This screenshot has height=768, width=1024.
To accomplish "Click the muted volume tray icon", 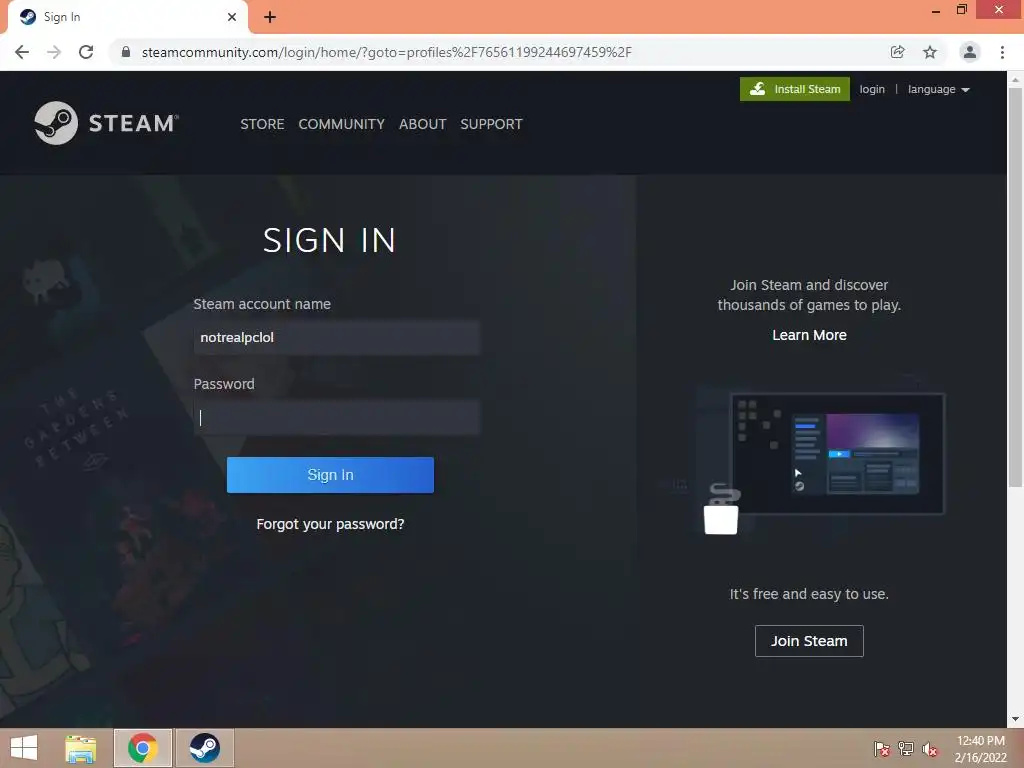I will [930, 749].
